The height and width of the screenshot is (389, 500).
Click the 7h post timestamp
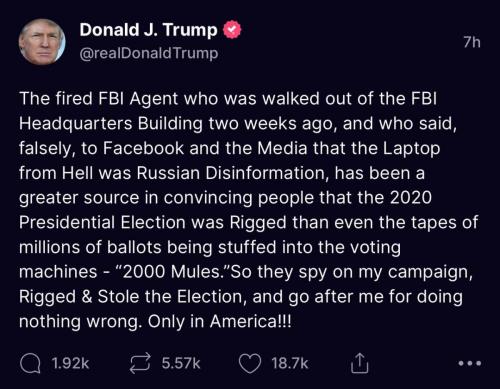[x=472, y=42]
